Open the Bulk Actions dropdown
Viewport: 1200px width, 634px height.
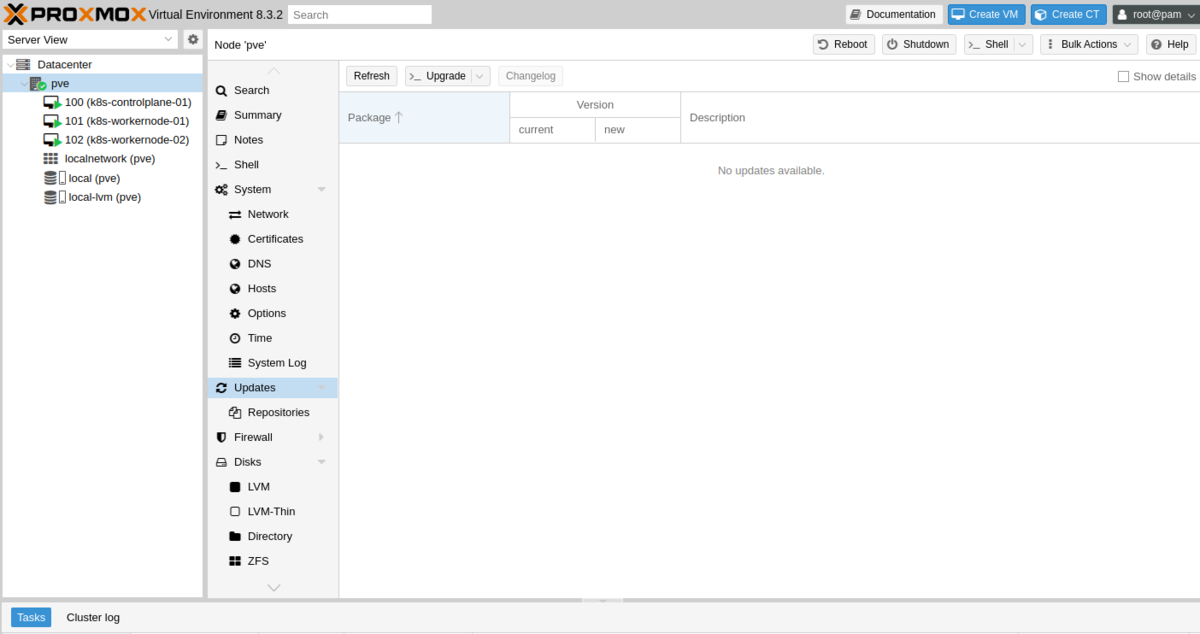point(1089,44)
